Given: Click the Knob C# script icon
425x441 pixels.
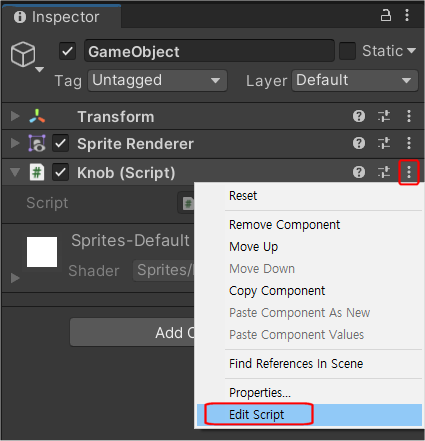Looking at the screenshot, I should (37, 172).
